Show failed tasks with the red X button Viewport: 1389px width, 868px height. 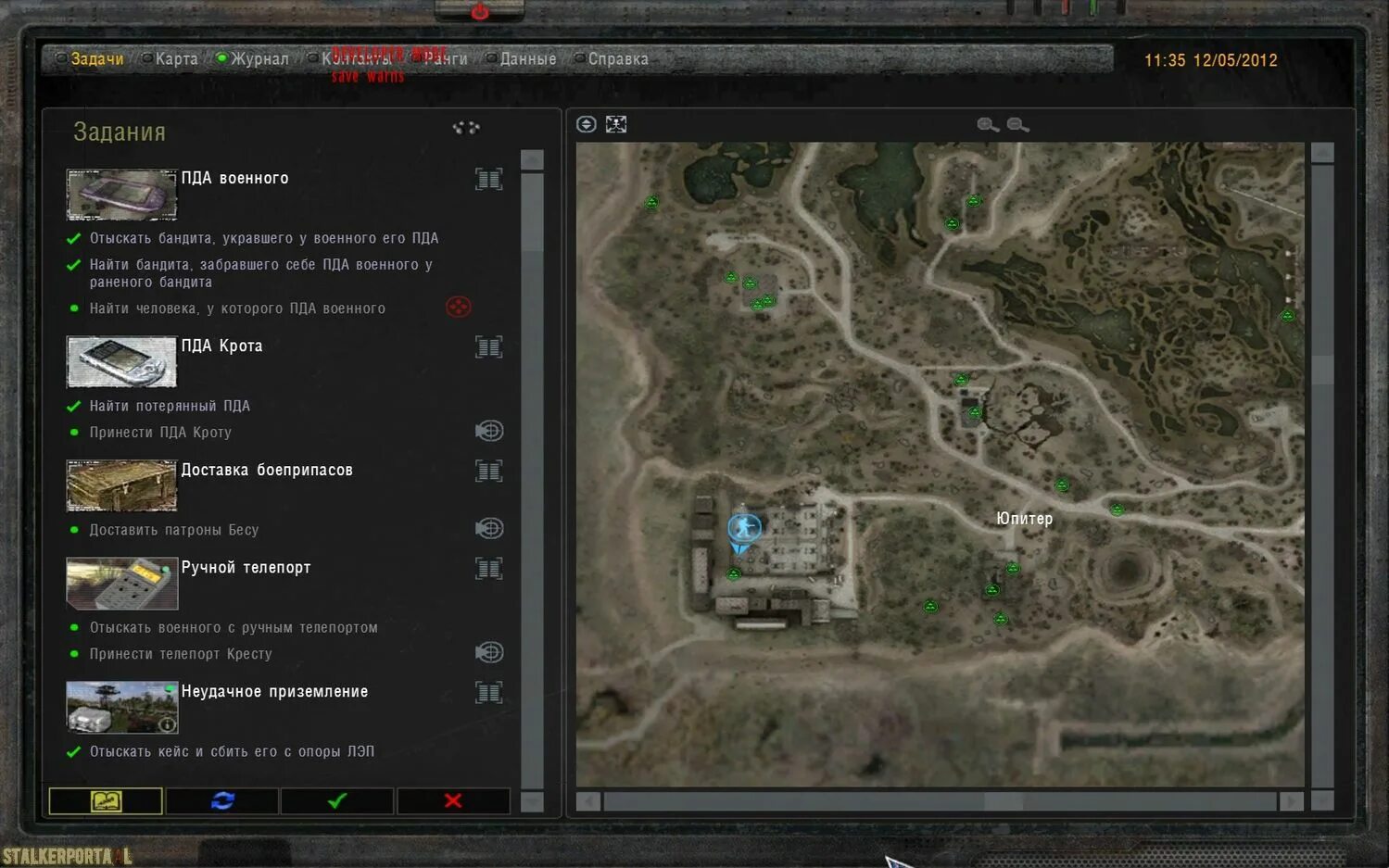point(453,801)
